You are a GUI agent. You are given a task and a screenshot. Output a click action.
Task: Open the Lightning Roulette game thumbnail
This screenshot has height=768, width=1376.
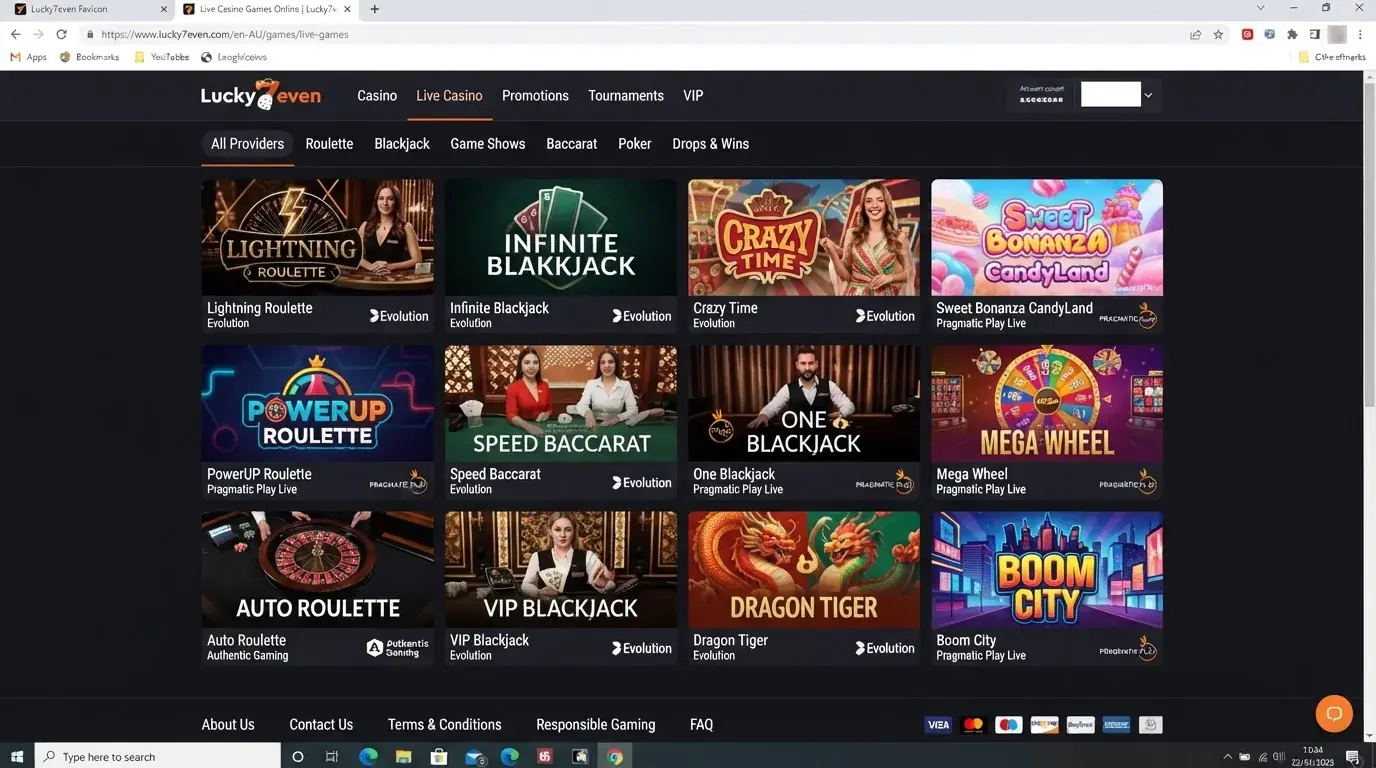(x=318, y=237)
